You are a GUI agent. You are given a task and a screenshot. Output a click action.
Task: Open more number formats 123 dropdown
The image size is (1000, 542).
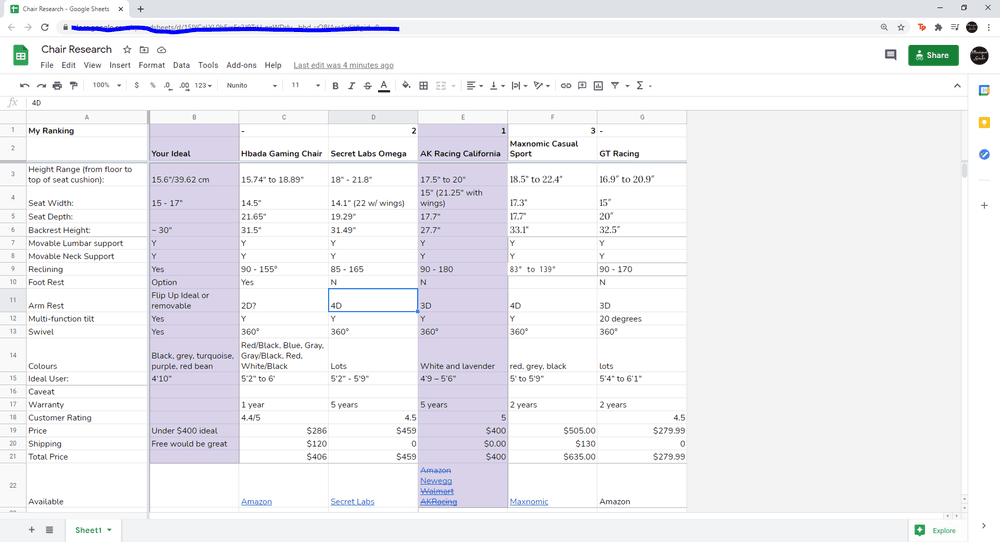pos(203,85)
